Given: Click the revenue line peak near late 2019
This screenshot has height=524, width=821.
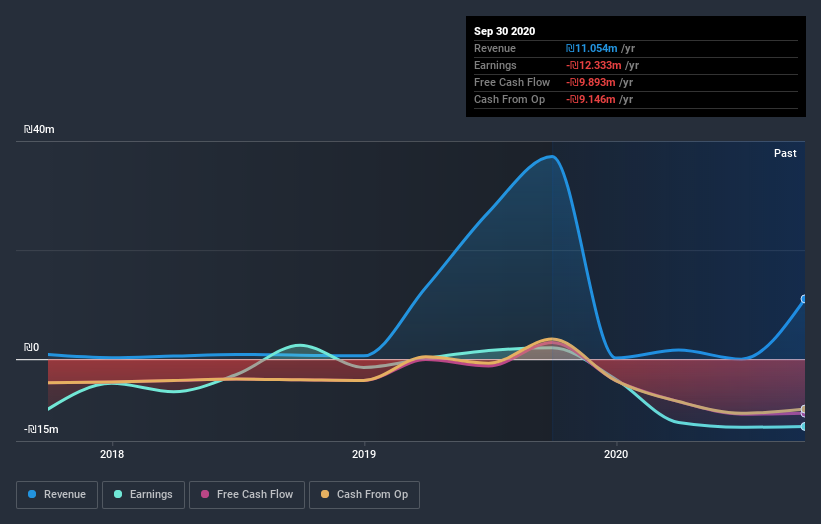Looking at the screenshot, I should (x=551, y=157).
